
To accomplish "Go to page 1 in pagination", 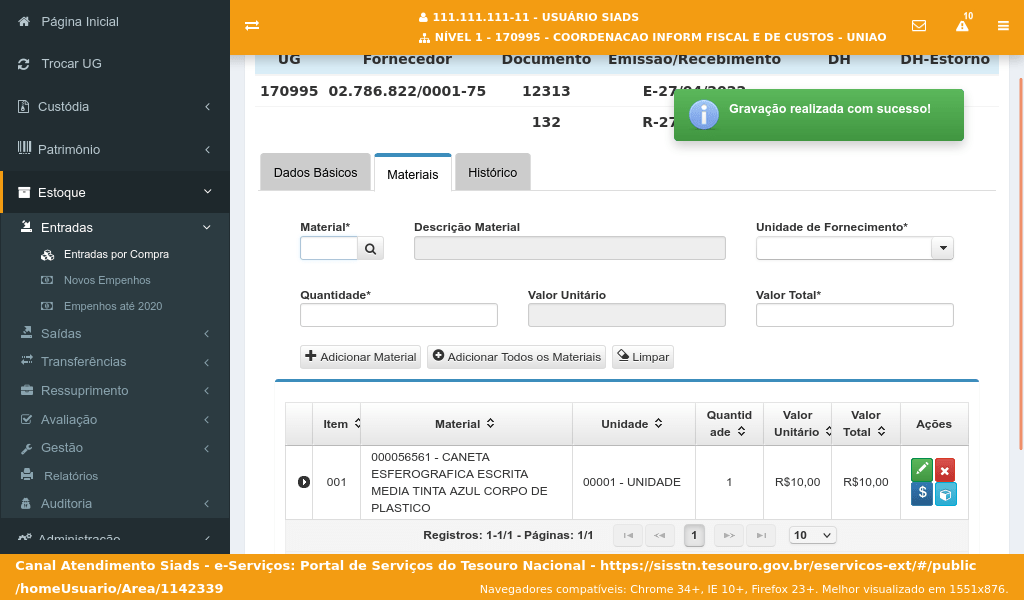I will coord(694,535).
